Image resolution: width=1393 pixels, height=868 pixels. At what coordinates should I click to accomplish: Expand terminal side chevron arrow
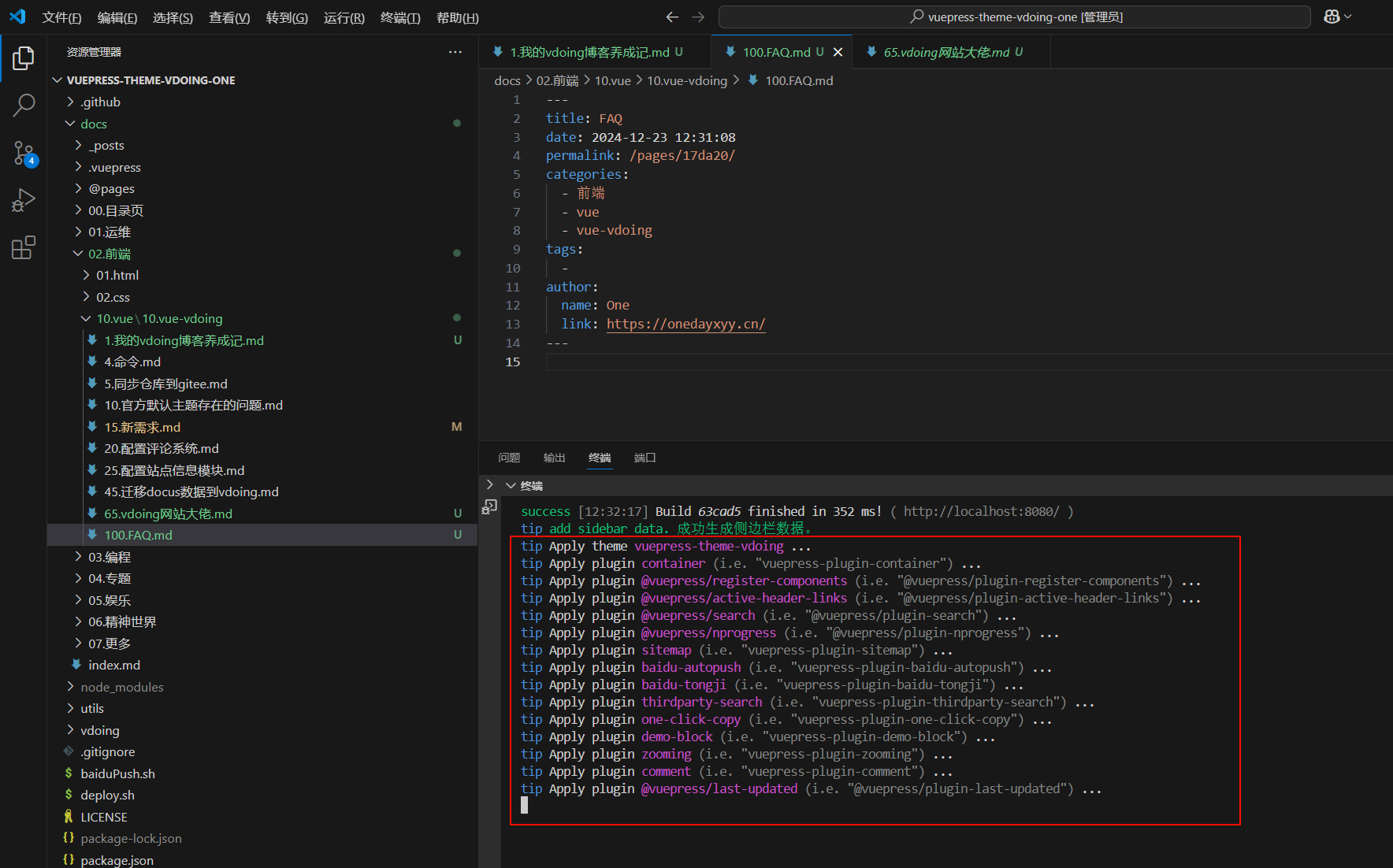[x=489, y=485]
